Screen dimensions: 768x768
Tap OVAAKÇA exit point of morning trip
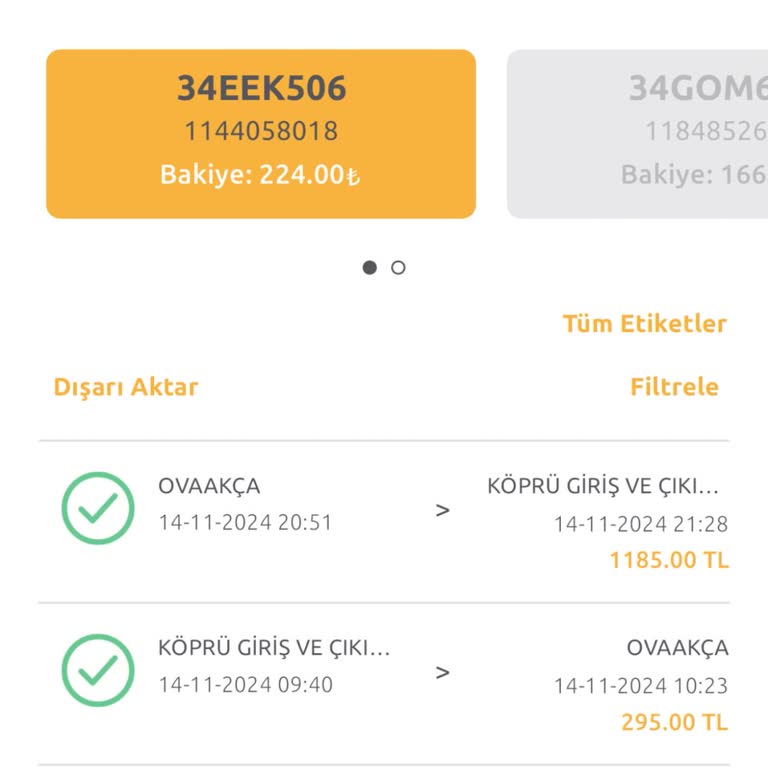coord(677,648)
